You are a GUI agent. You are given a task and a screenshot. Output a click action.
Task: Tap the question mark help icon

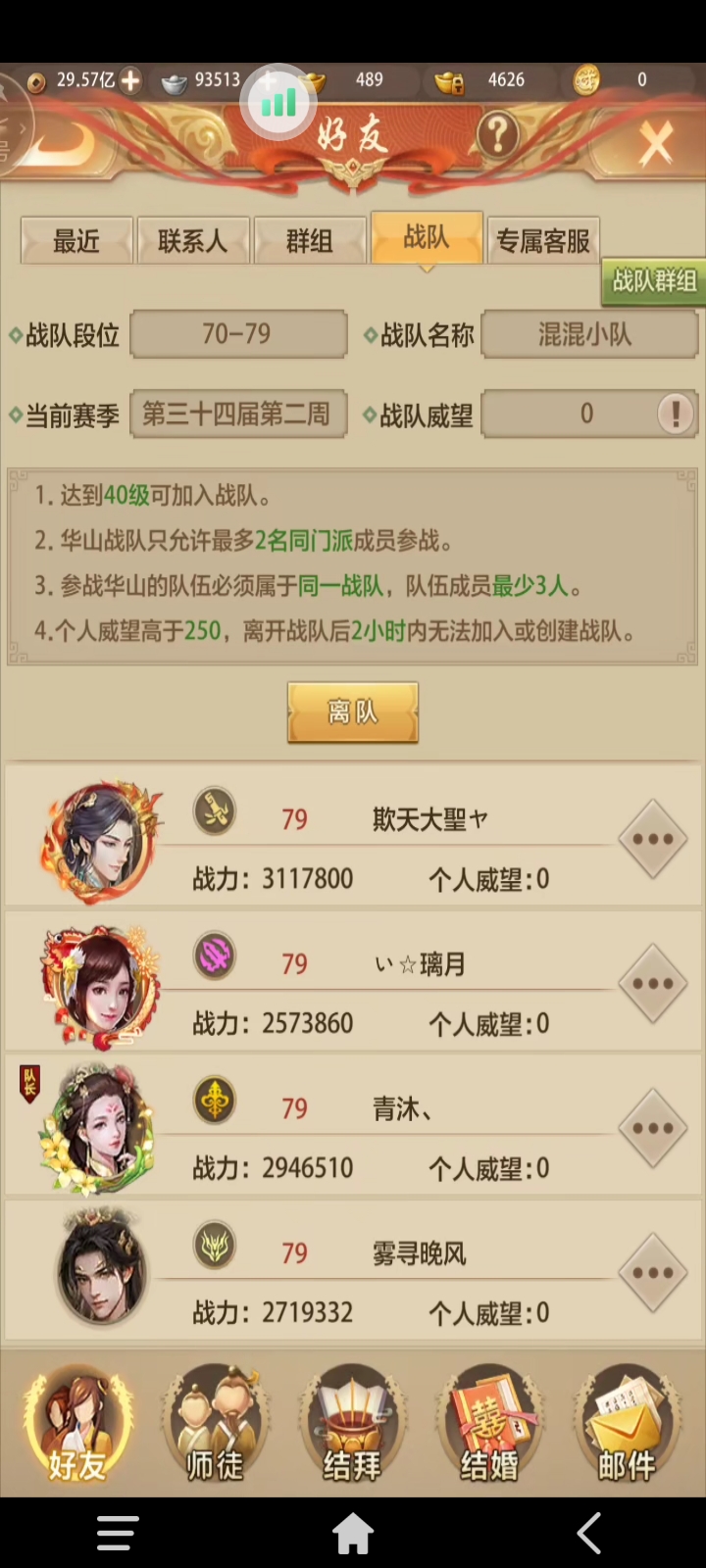[498, 134]
